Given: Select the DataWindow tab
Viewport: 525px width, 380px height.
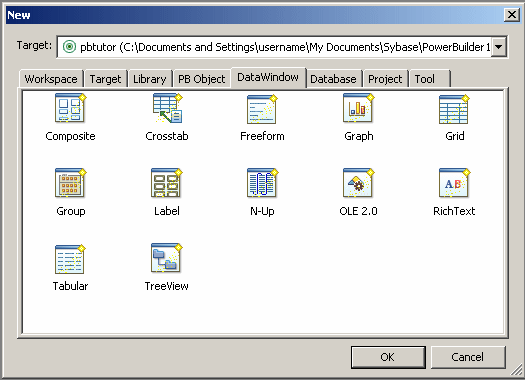Looking at the screenshot, I should point(268,77).
